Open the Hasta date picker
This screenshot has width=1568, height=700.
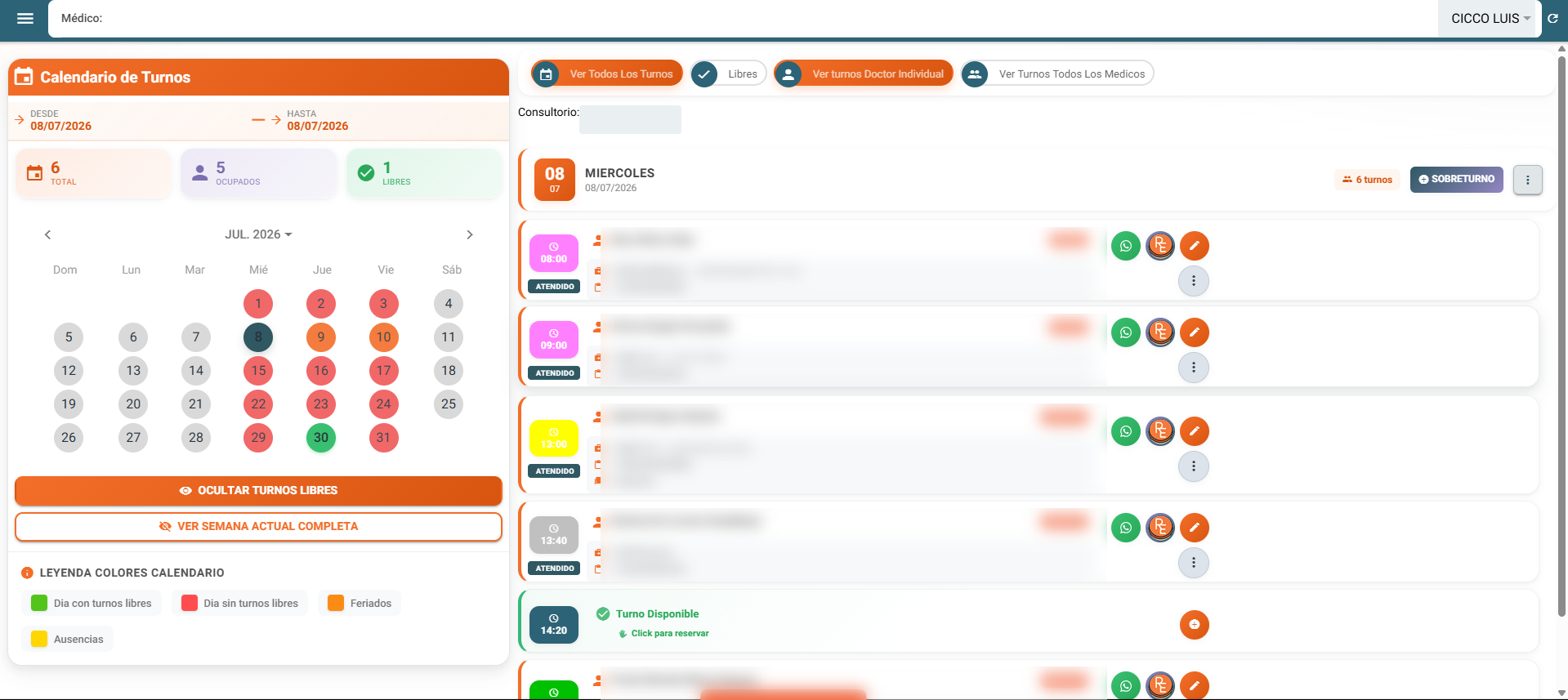(x=318, y=120)
